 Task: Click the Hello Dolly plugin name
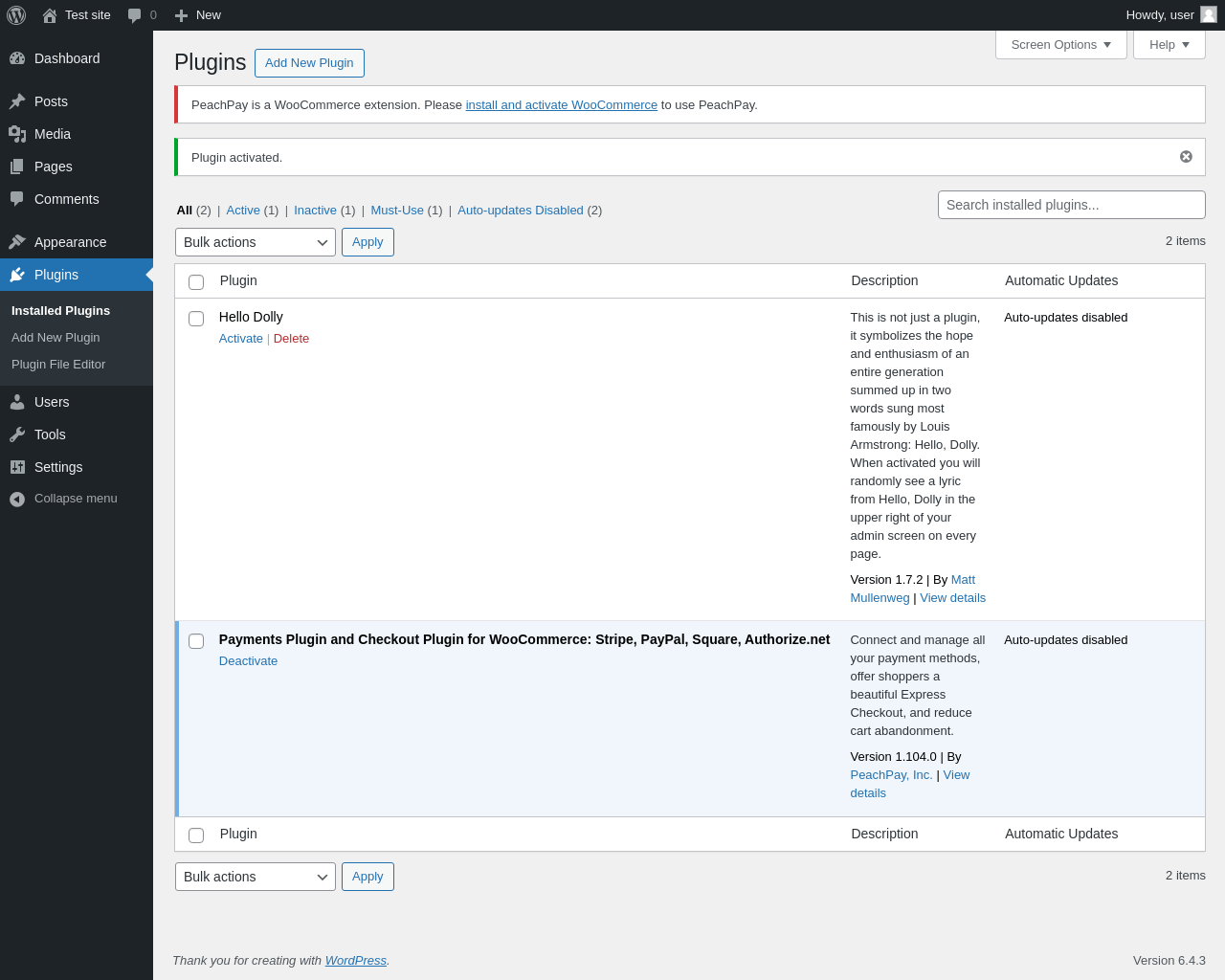point(251,317)
